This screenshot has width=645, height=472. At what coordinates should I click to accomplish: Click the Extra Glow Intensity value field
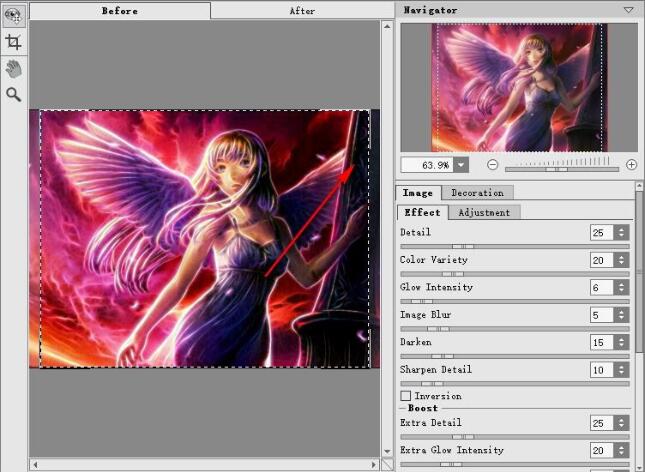pos(601,451)
